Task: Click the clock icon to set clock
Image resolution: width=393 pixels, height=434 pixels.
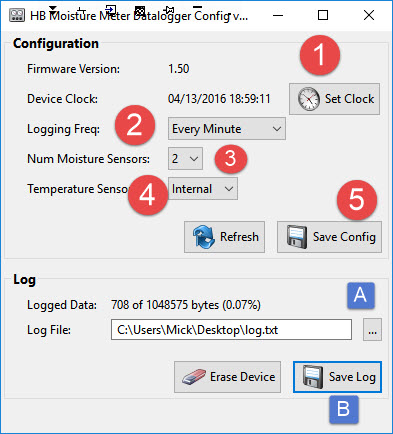Action: click(309, 99)
